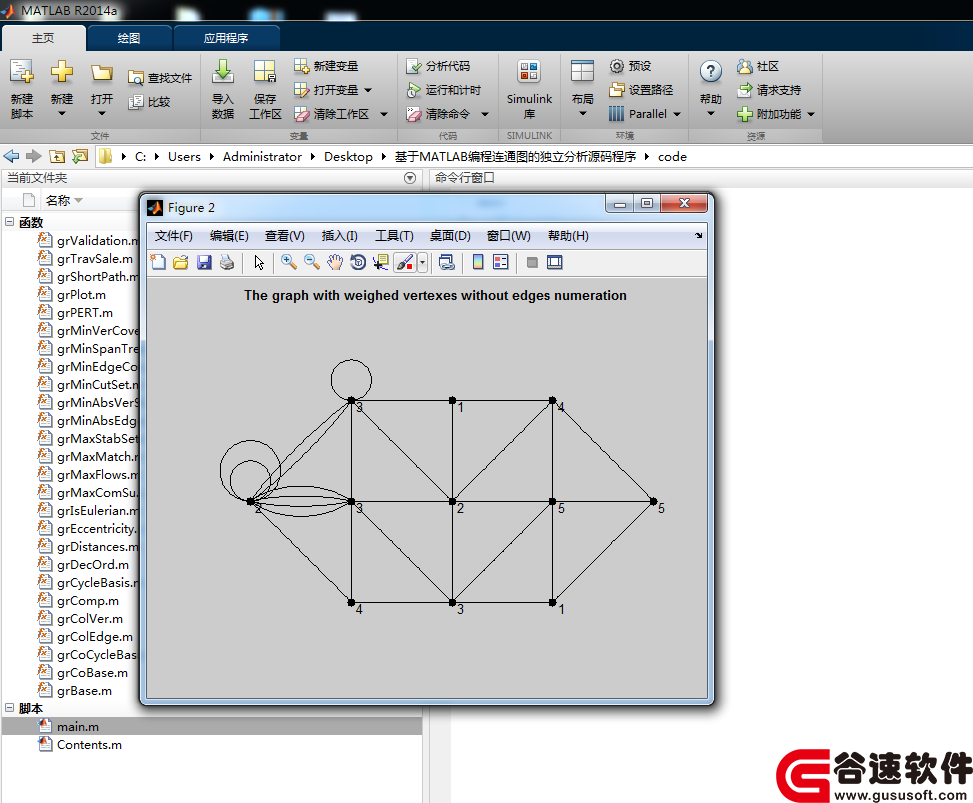Open Simulink Library
This screenshot has height=803, width=973.
click(x=529, y=89)
